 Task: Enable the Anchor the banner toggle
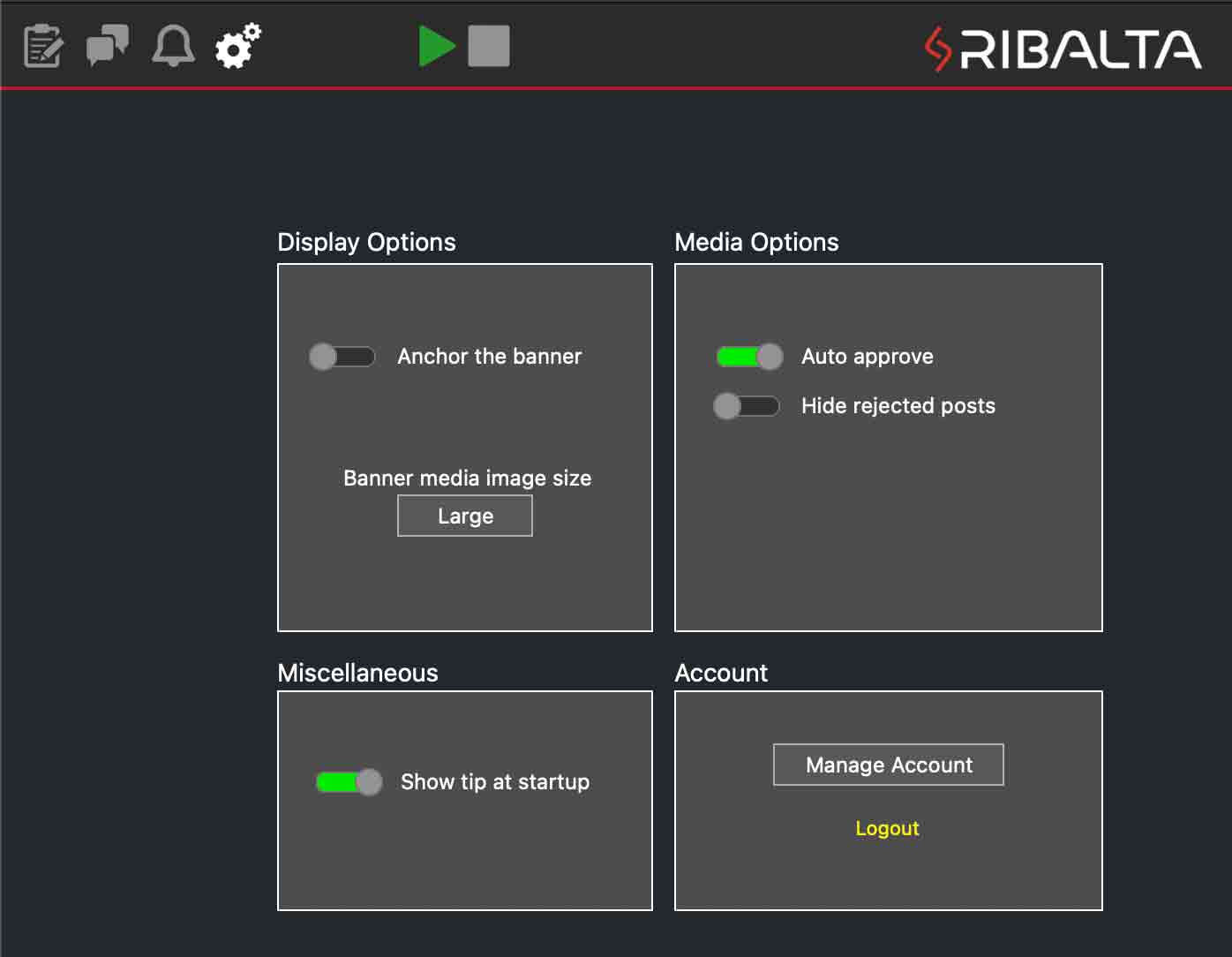click(x=342, y=357)
